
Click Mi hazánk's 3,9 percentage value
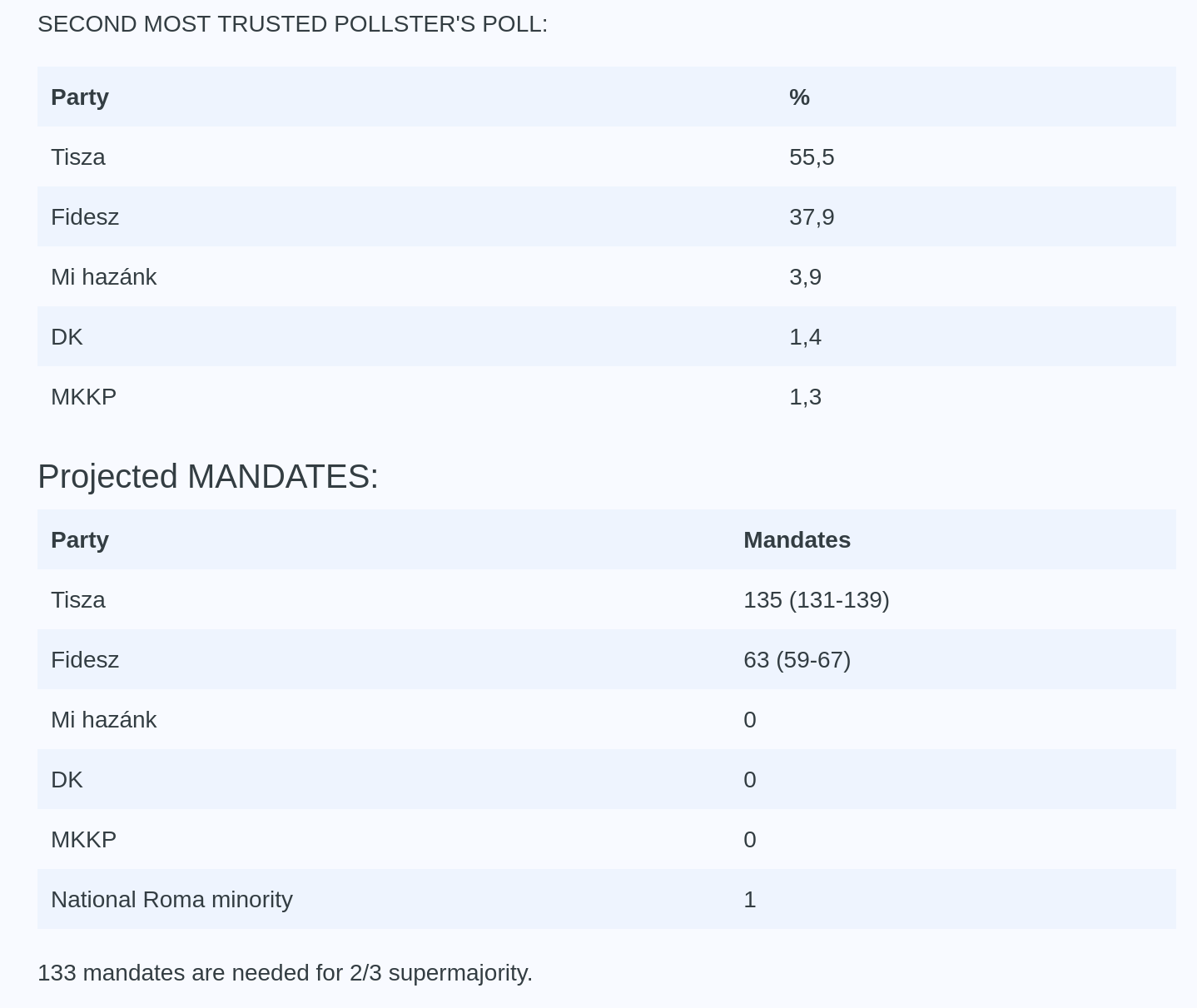tap(805, 277)
